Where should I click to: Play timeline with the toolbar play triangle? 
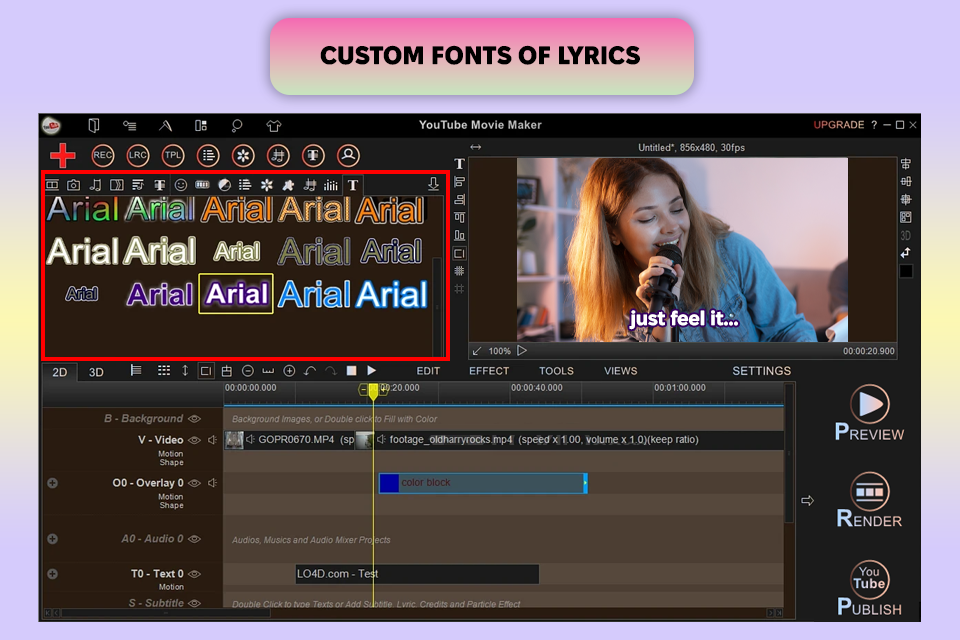click(371, 371)
